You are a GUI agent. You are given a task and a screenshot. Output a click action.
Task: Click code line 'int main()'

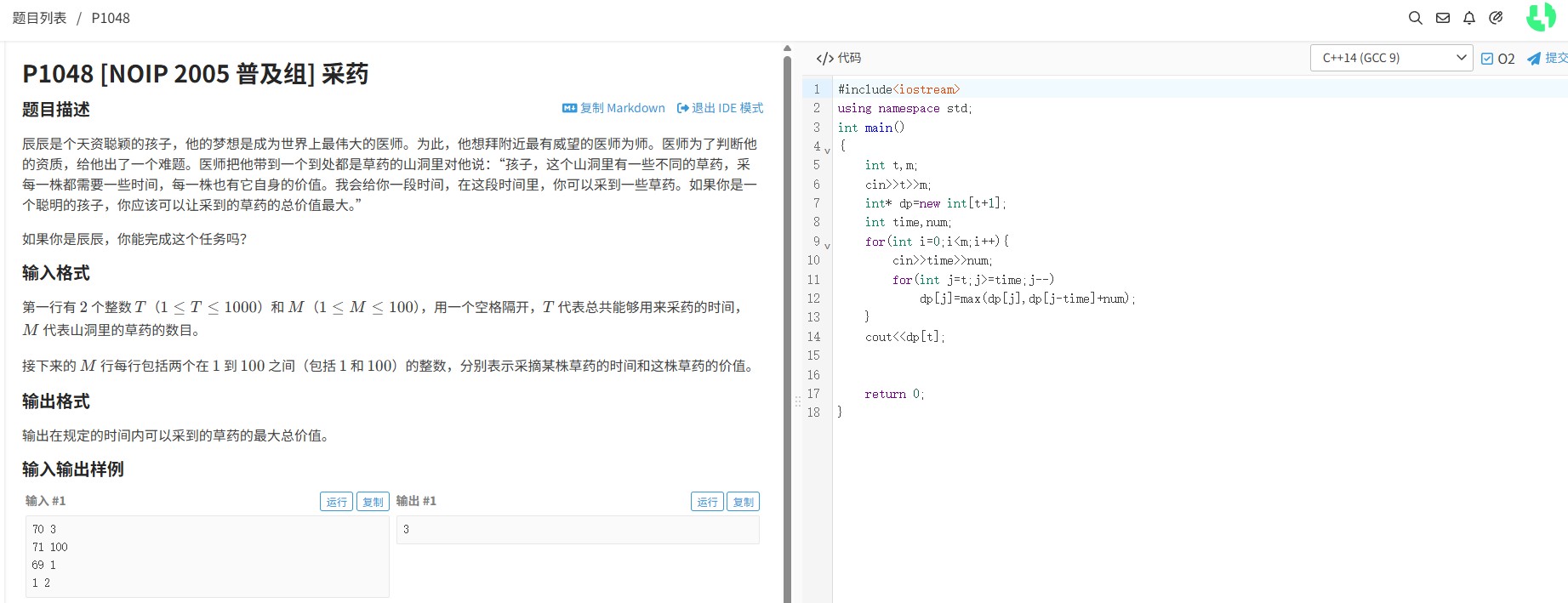871,128
